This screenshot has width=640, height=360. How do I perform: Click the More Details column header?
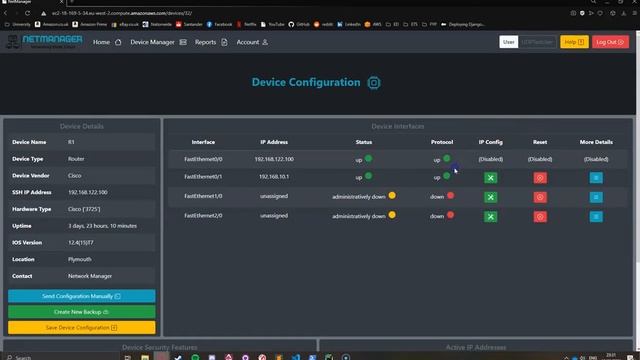point(596,142)
